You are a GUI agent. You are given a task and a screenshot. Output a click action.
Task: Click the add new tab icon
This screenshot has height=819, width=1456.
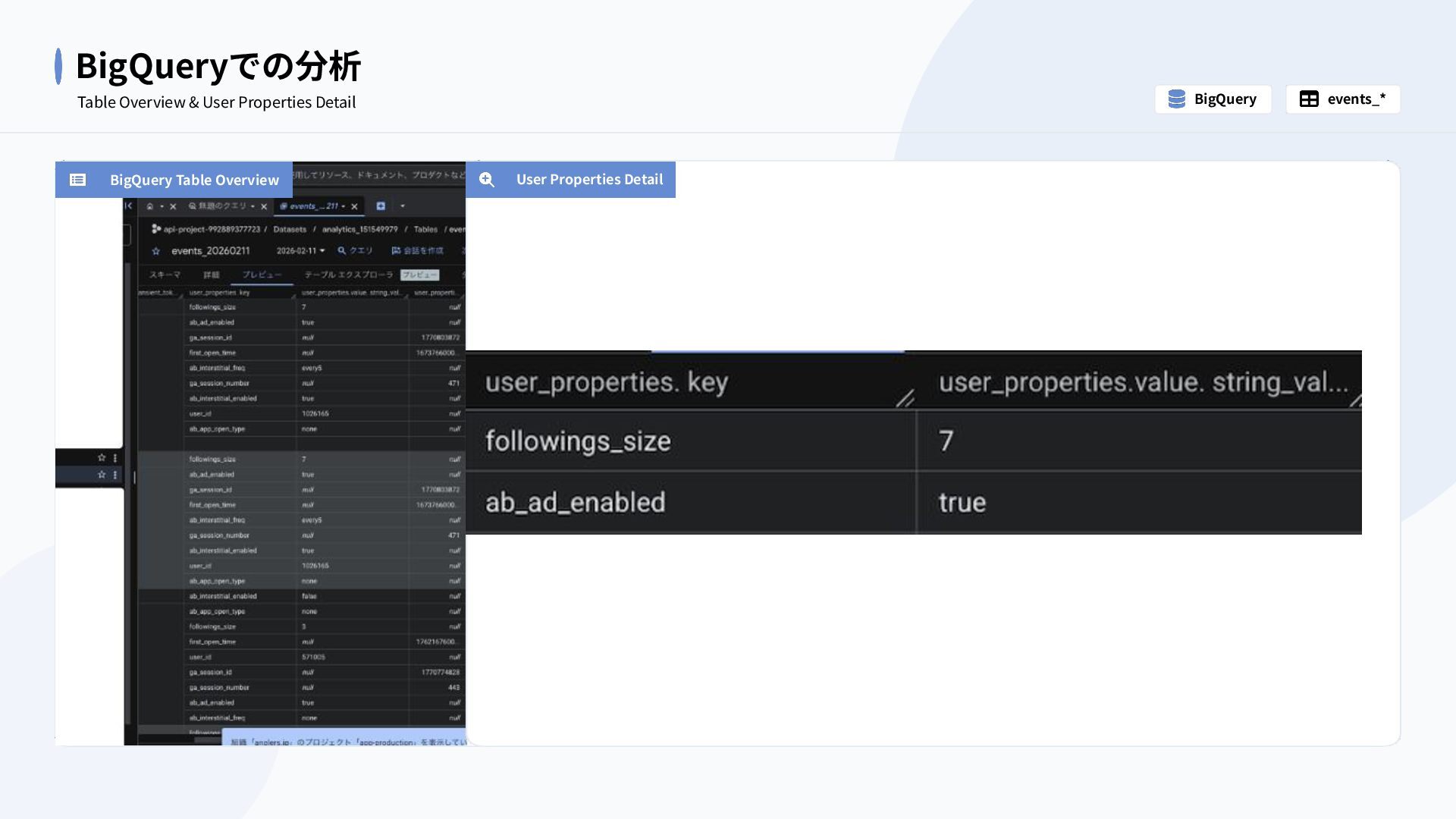pos(381,206)
